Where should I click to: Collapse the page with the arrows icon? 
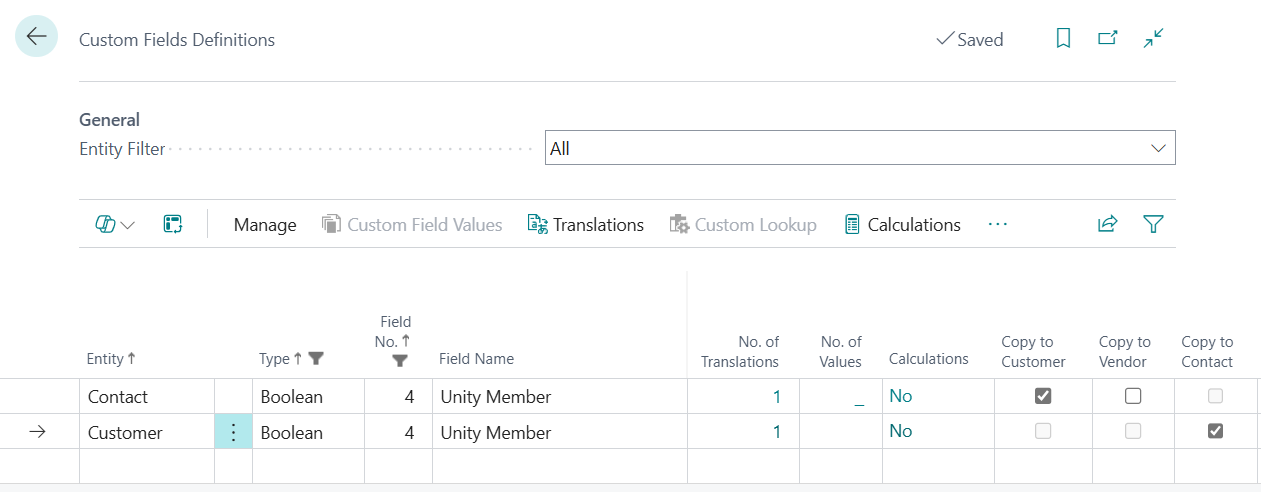click(1153, 39)
